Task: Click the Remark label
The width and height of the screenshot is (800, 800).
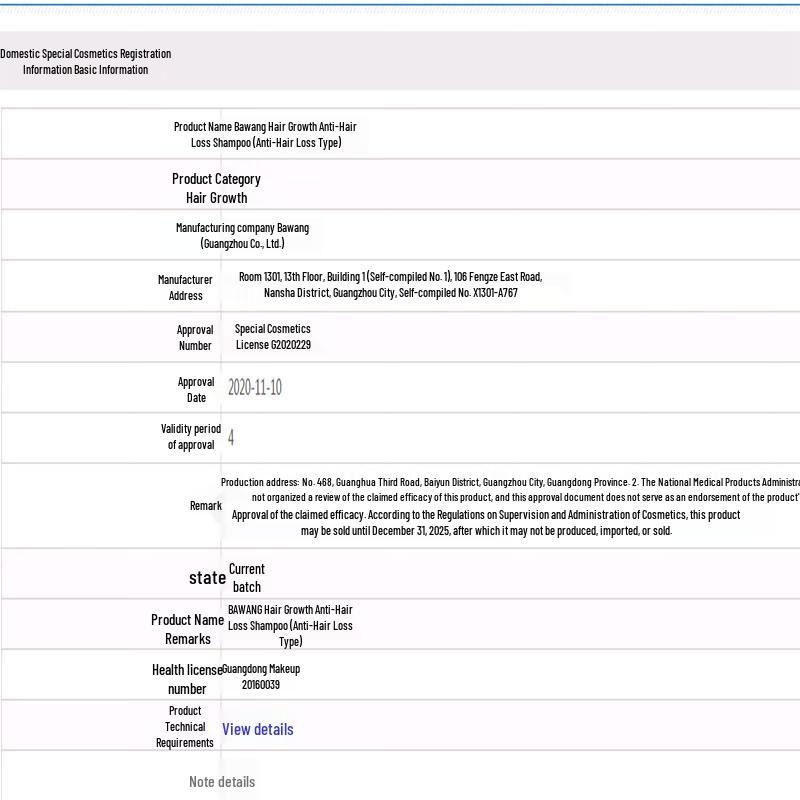Action: pyautogui.click(x=206, y=506)
